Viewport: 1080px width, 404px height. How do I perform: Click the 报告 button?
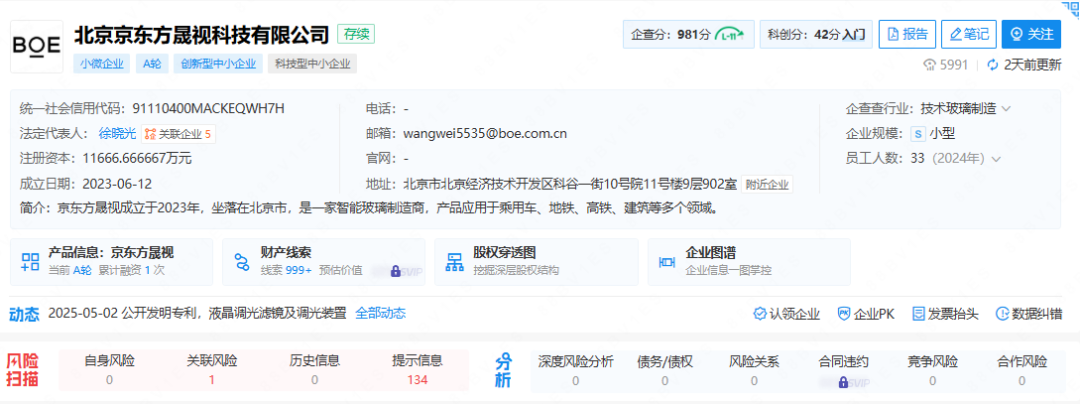907,34
